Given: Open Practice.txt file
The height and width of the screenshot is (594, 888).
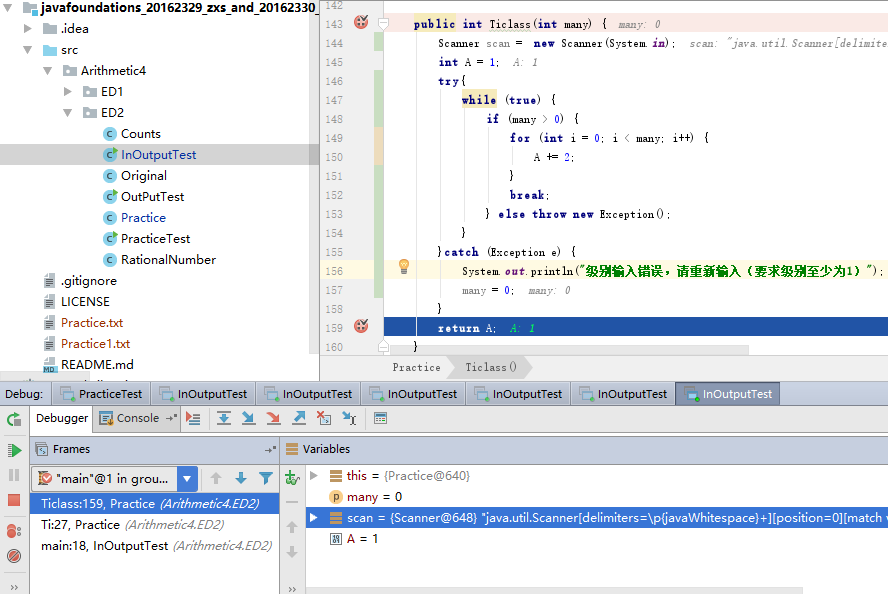Looking at the screenshot, I should point(92,322).
